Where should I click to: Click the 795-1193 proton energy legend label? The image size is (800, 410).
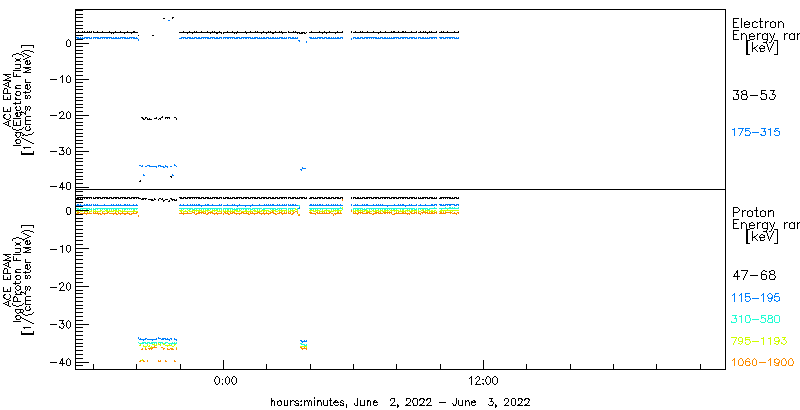point(759,341)
